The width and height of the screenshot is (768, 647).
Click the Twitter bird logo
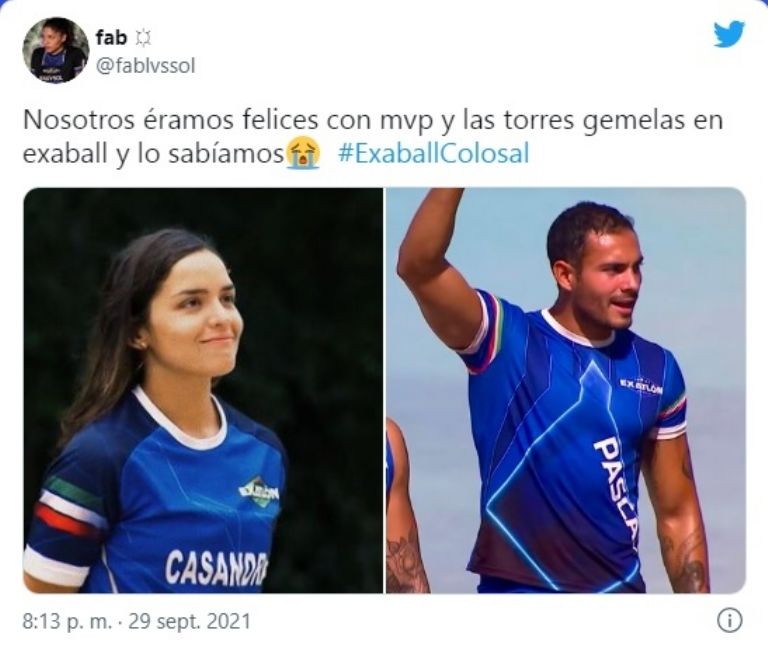coord(729,34)
